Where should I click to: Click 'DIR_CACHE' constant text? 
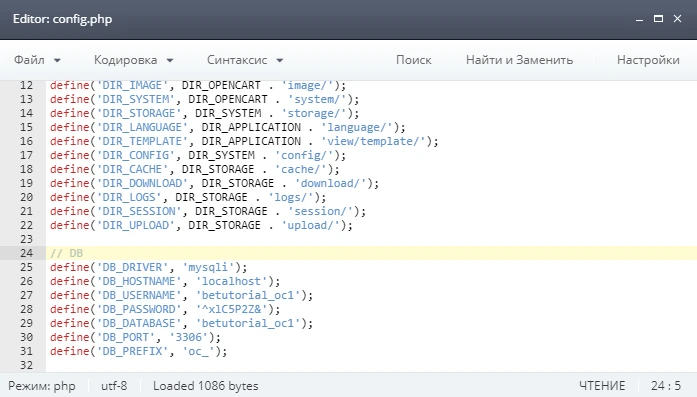pos(132,169)
